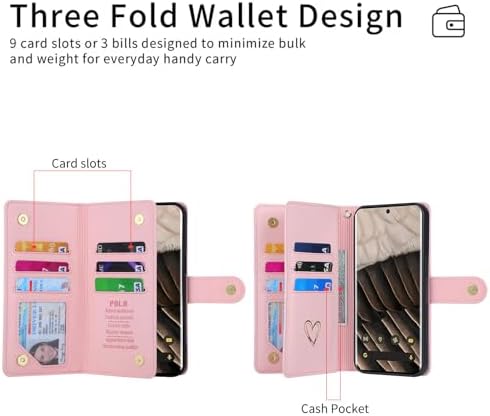Click the light blue card in right wallet
Screen dimensions: 490x416
pos(313,285)
